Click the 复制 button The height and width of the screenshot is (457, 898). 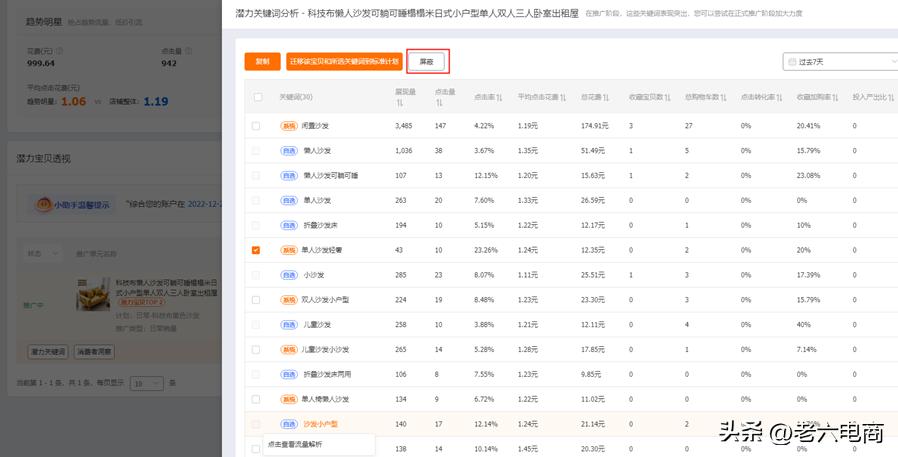click(x=262, y=61)
